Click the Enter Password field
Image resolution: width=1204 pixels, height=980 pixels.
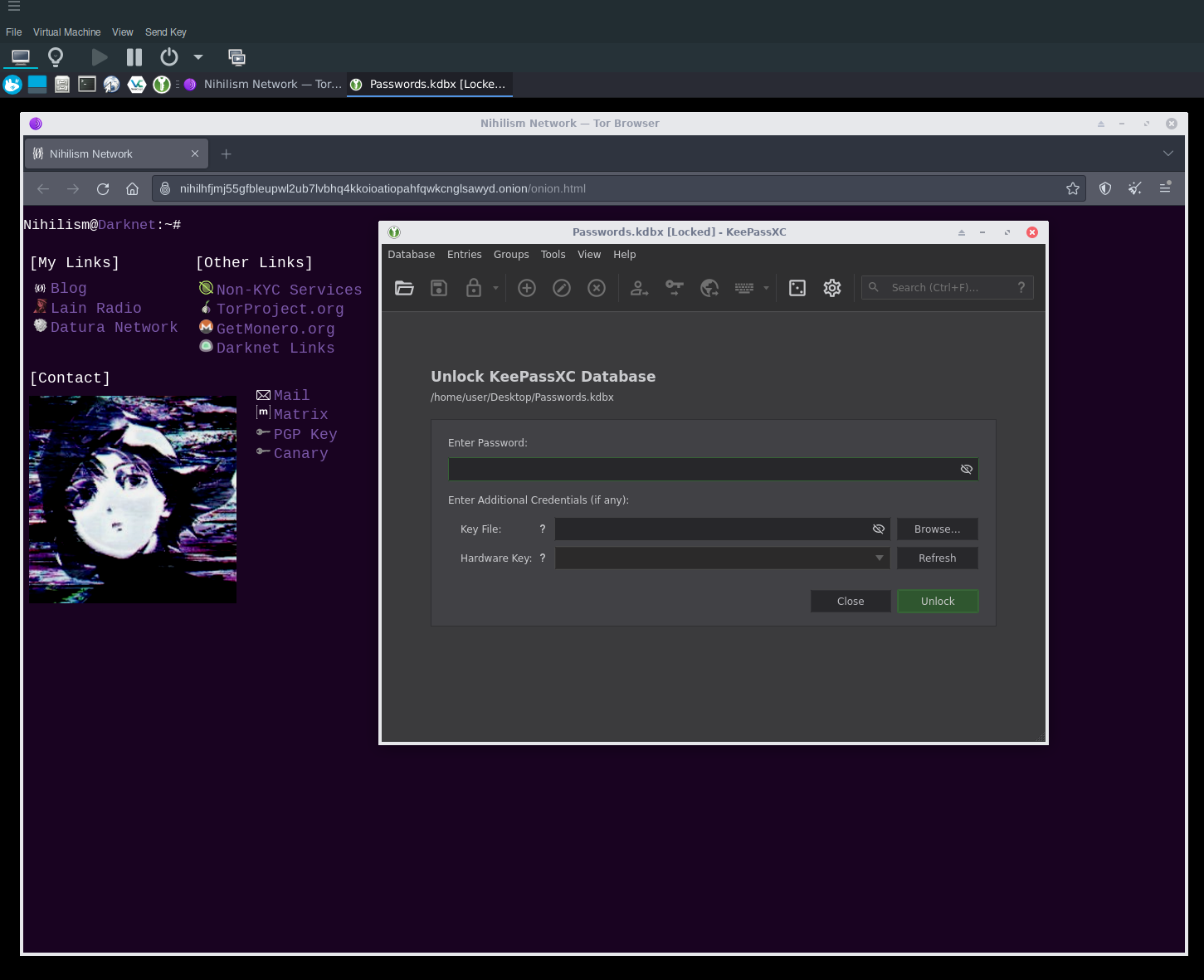click(713, 469)
